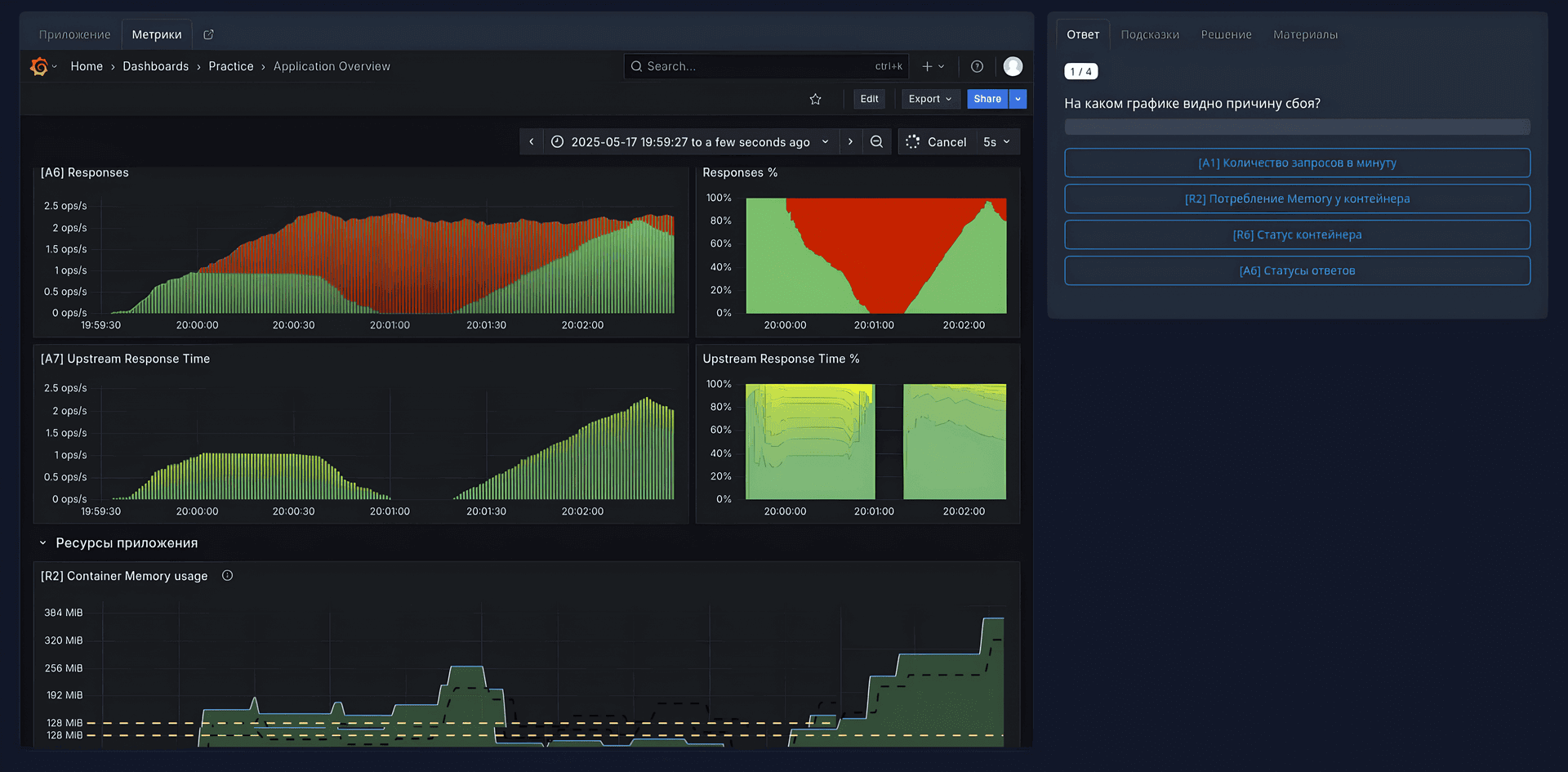Screen dimensions: 1568x772
Task: Open the help question mark icon
Action: (x=977, y=66)
